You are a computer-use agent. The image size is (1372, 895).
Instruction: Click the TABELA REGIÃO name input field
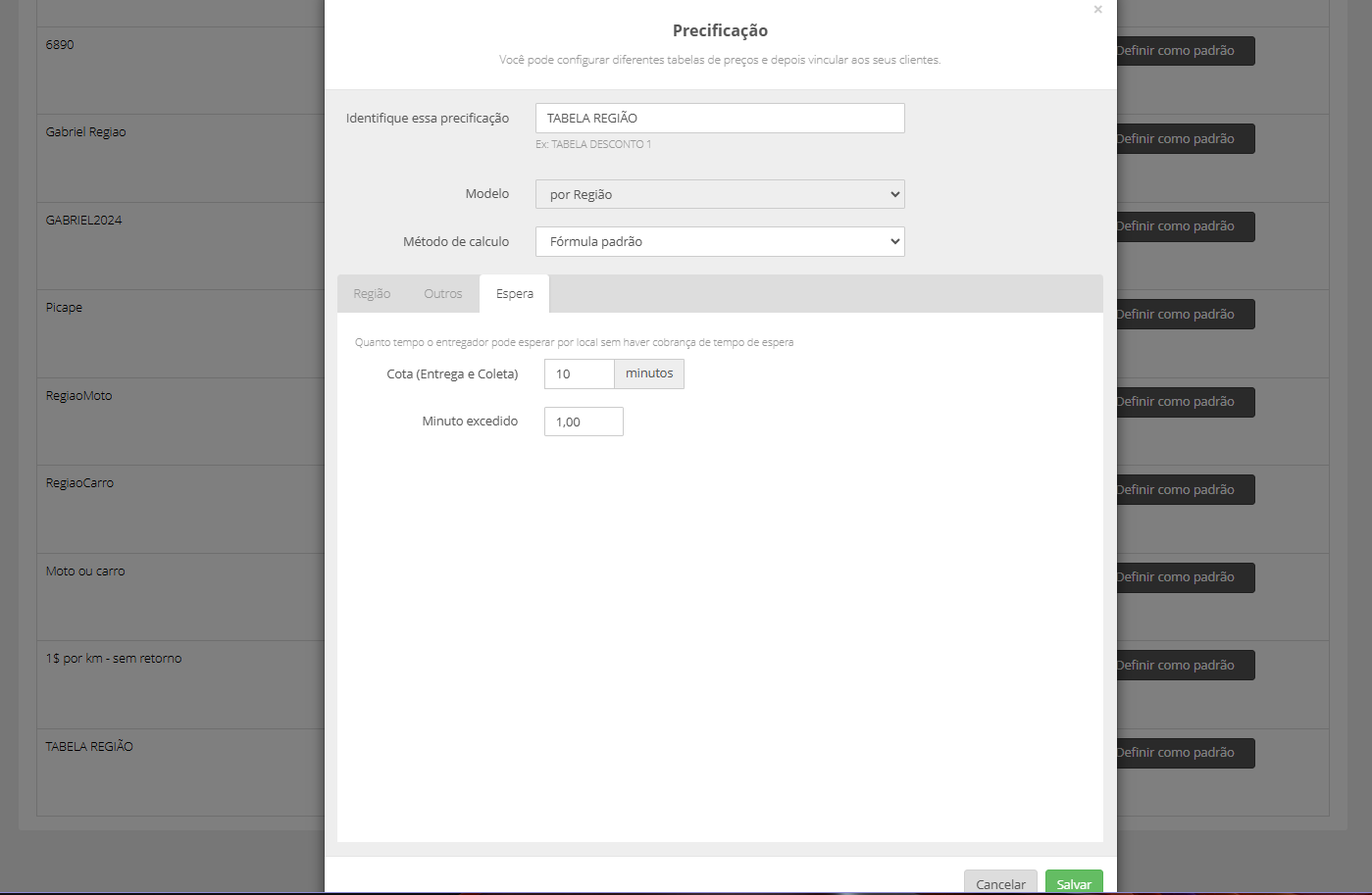(720, 118)
